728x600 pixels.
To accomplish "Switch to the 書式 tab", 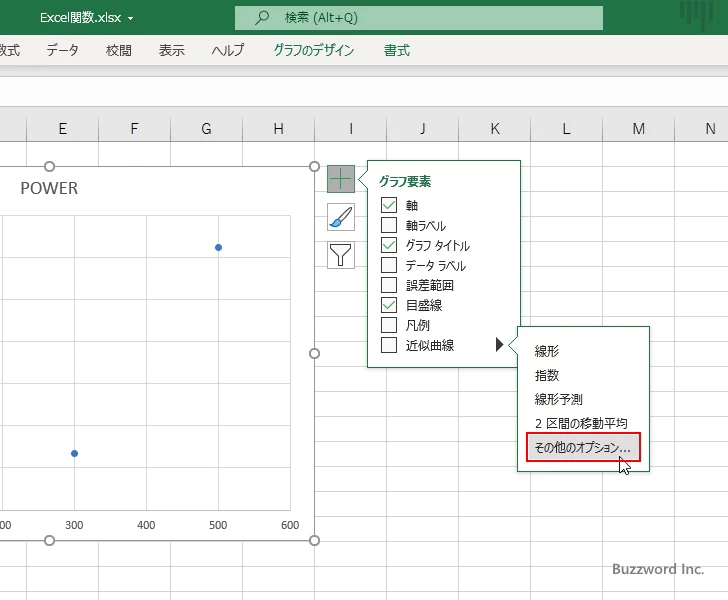I will [396, 50].
